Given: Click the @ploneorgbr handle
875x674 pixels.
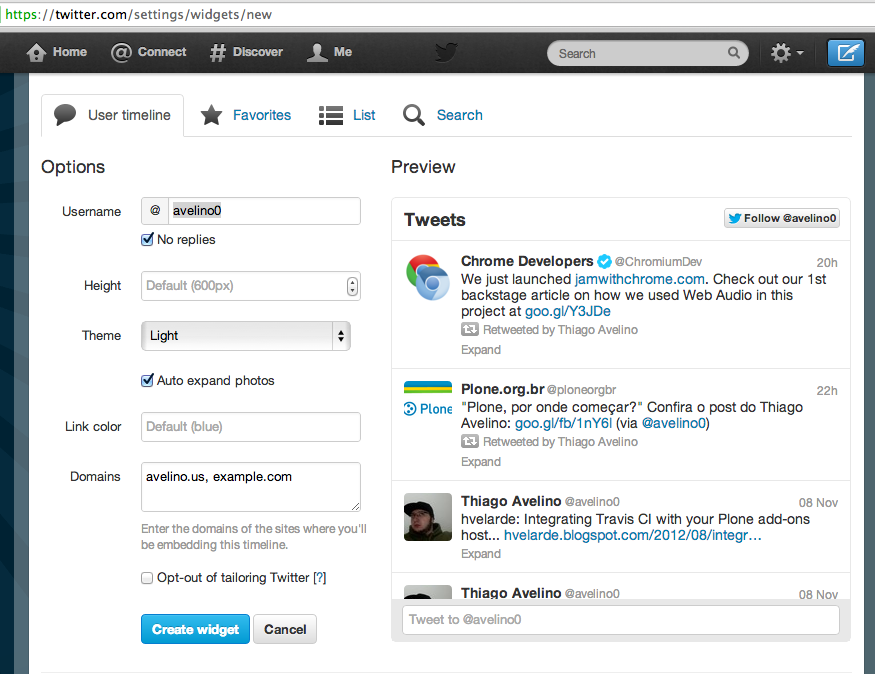Looking at the screenshot, I should [581, 389].
